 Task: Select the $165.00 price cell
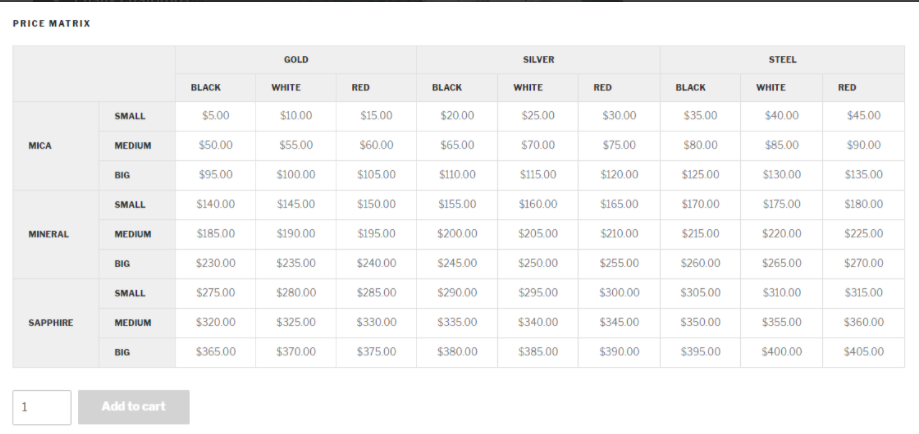(619, 205)
